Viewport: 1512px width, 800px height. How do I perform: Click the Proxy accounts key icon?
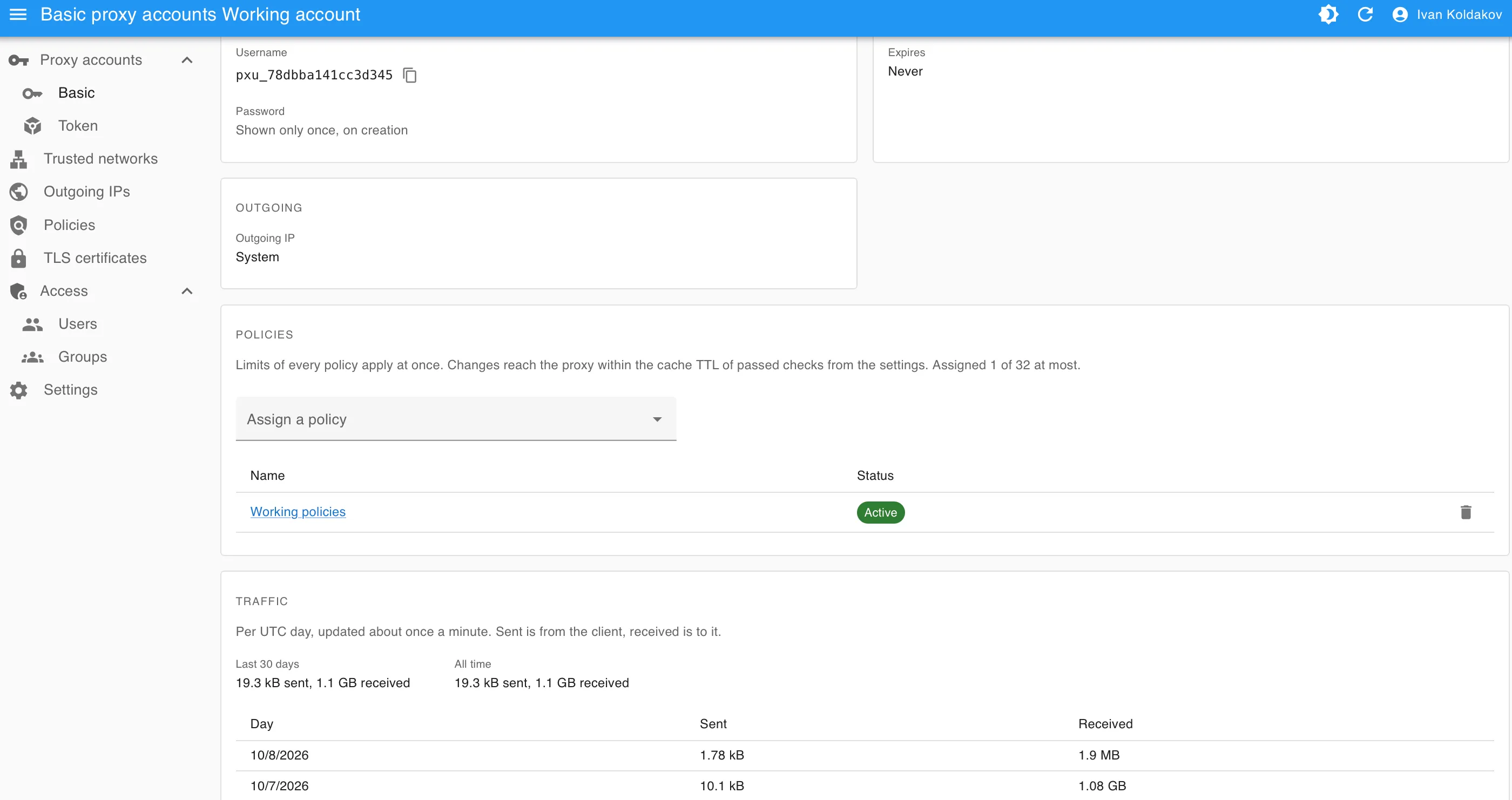pyautogui.click(x=18, y=60)
